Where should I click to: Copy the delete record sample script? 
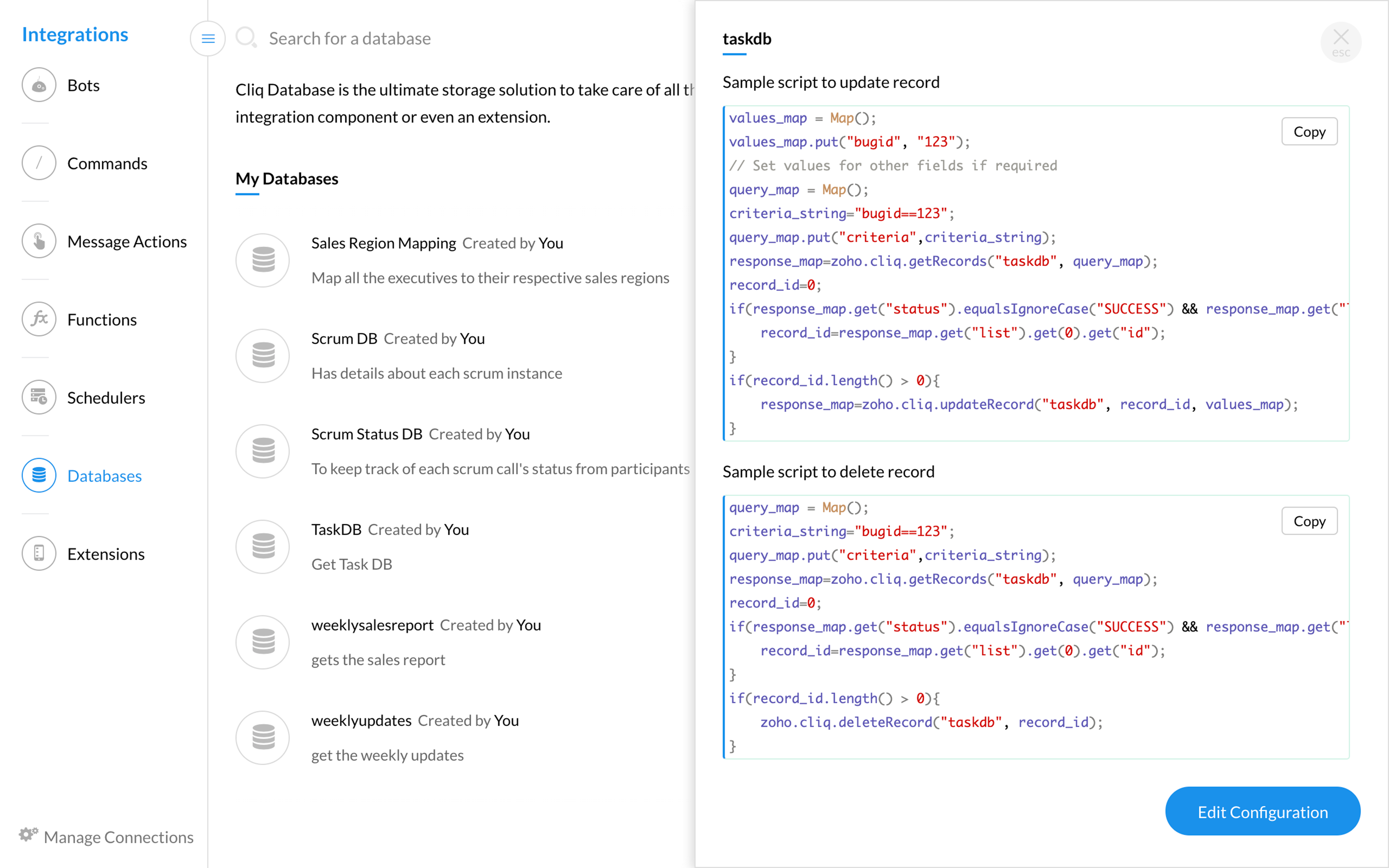click(1309, 521)
